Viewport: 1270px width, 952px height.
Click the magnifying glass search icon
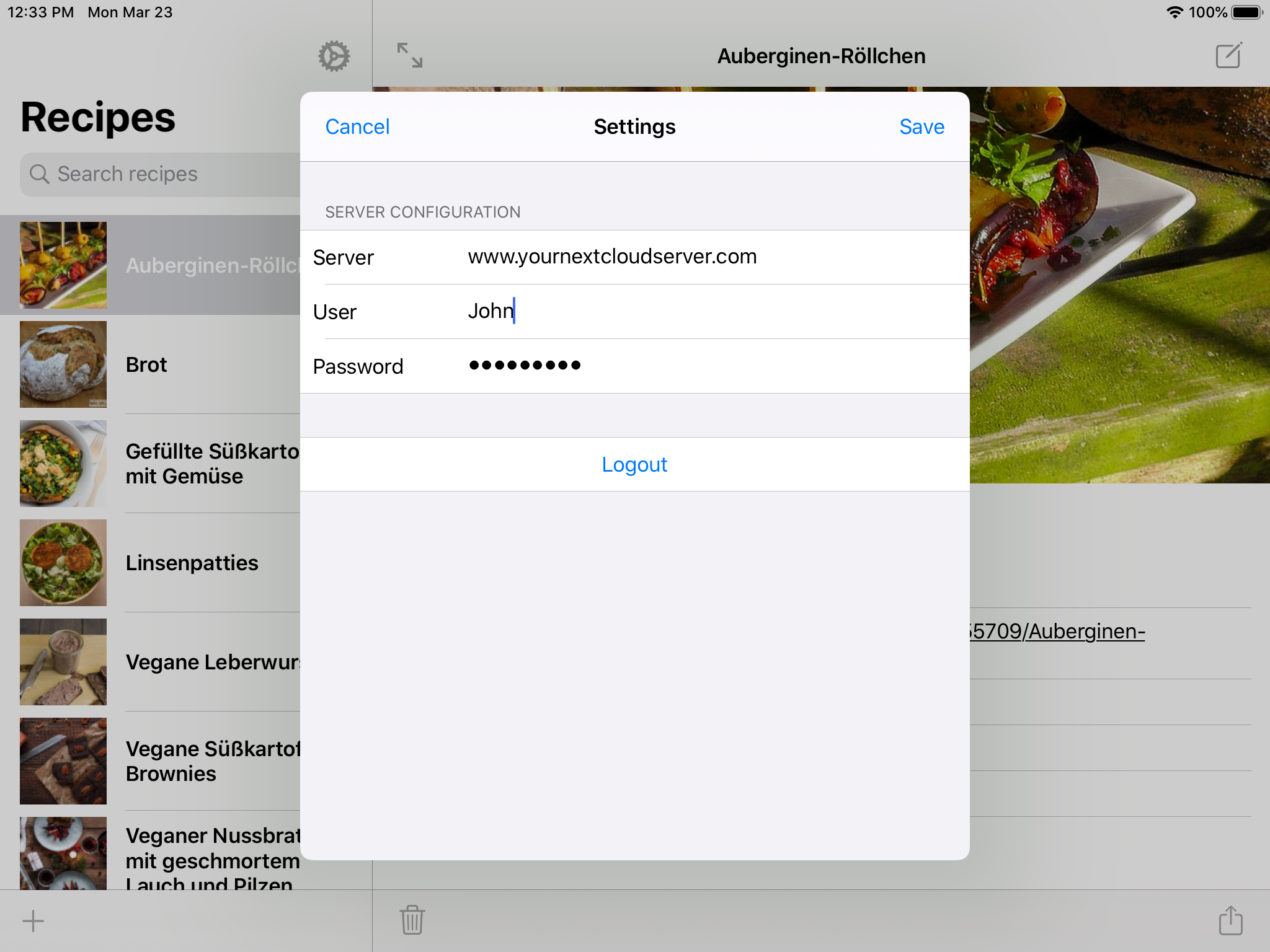40,174
